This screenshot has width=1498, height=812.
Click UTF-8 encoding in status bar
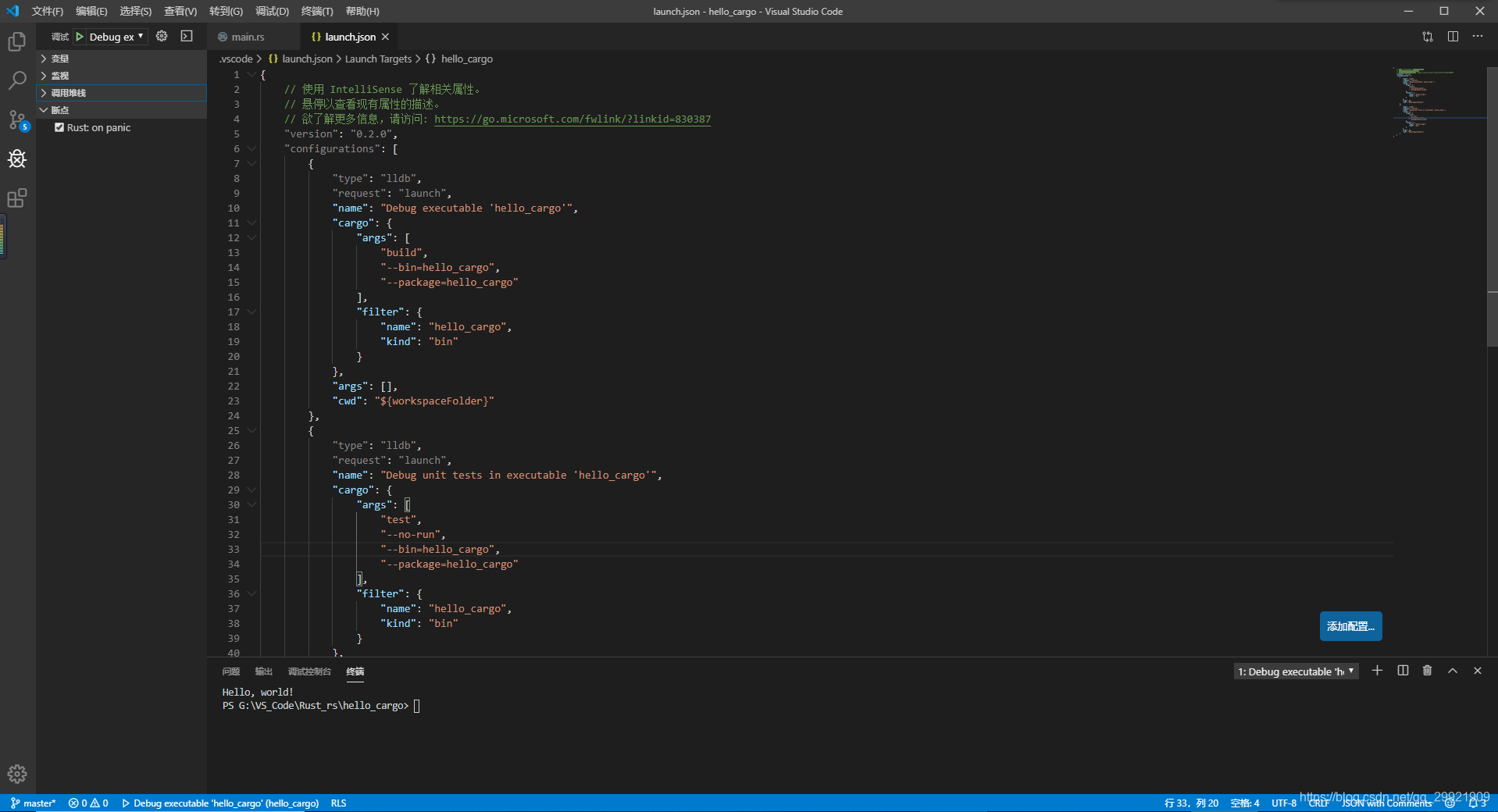coord(1284,803)
